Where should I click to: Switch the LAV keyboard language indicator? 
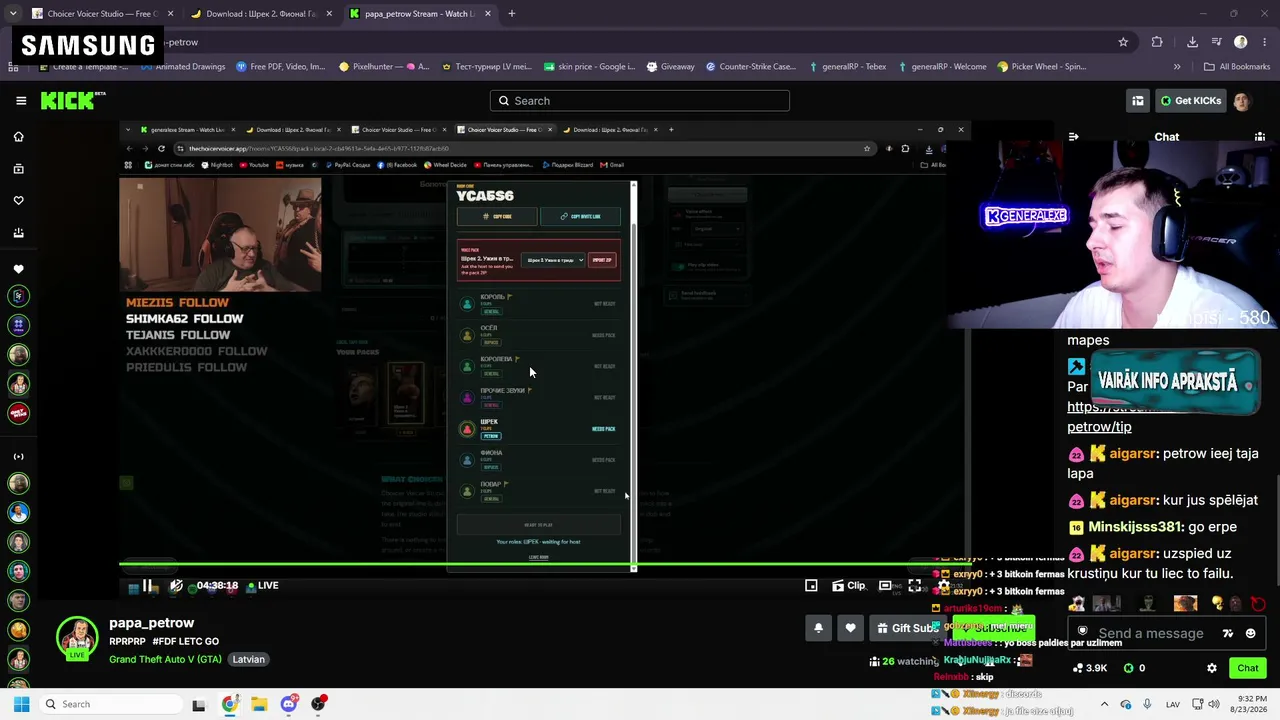click(x=1173, y=704)
